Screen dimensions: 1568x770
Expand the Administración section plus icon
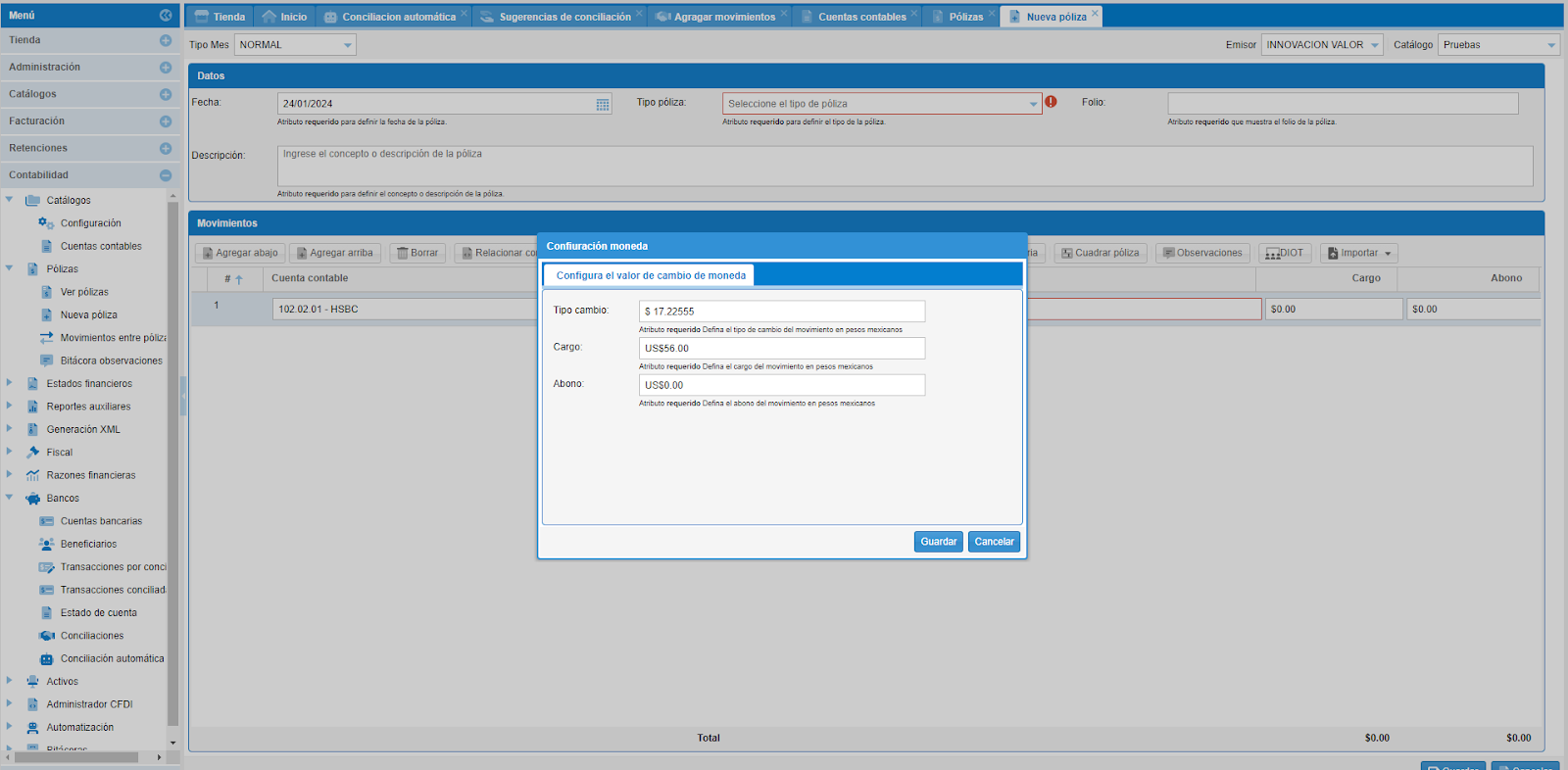(x=166, y=68)
